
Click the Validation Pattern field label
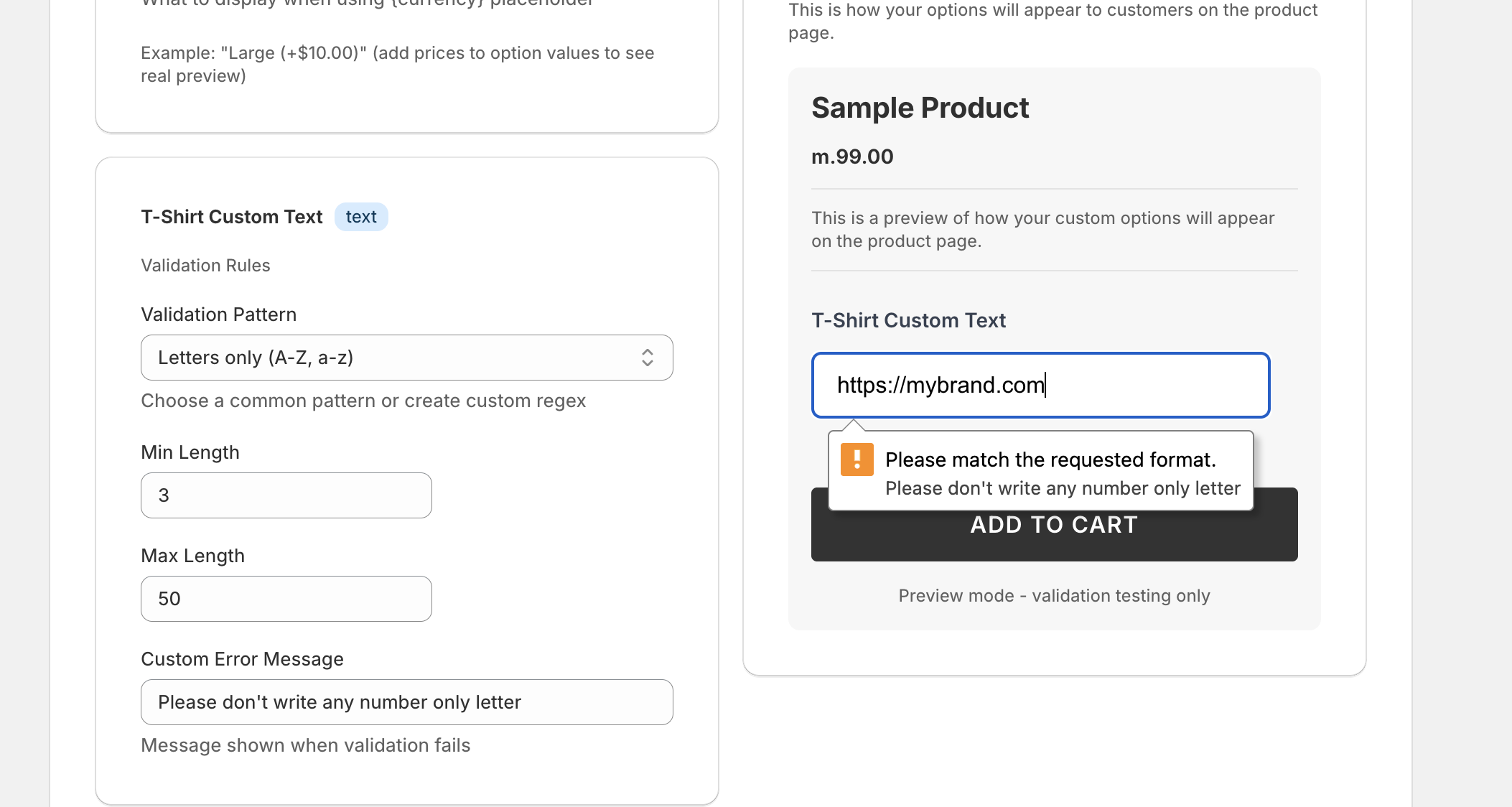(x=218, y=314)
